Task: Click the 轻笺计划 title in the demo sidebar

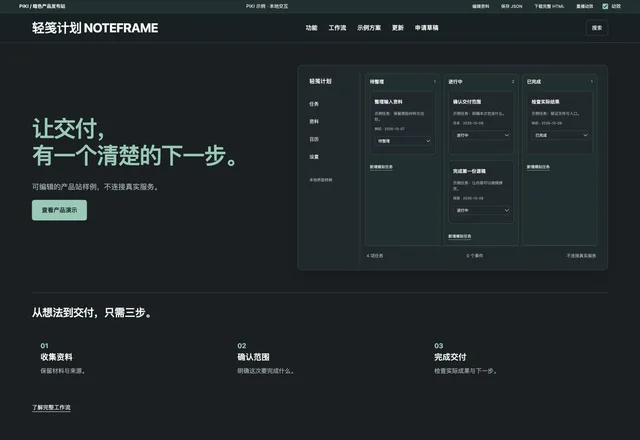Action: point(320,81)
